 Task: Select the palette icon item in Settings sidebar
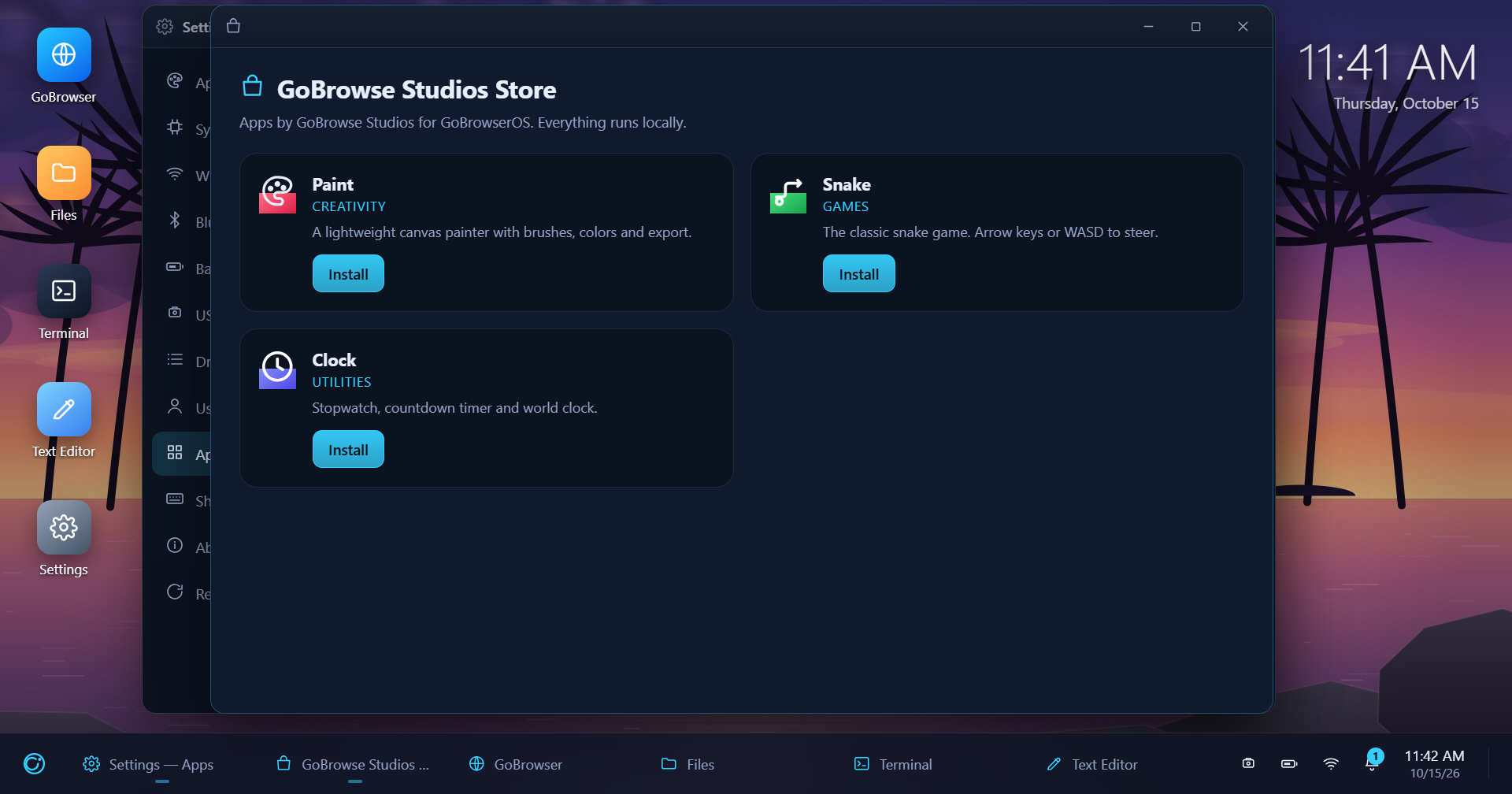[182, 82]
